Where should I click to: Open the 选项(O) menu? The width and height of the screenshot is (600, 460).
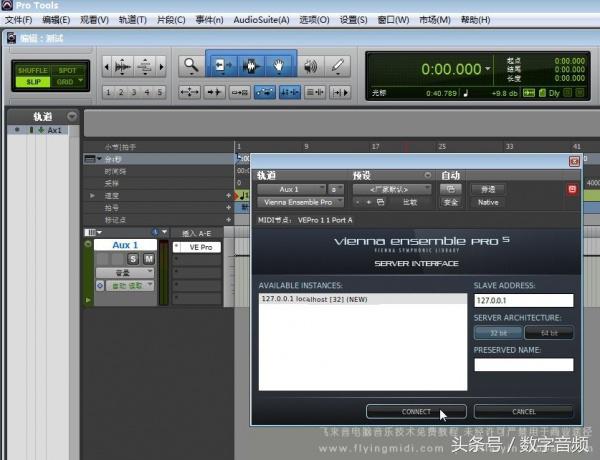point(314,20)
